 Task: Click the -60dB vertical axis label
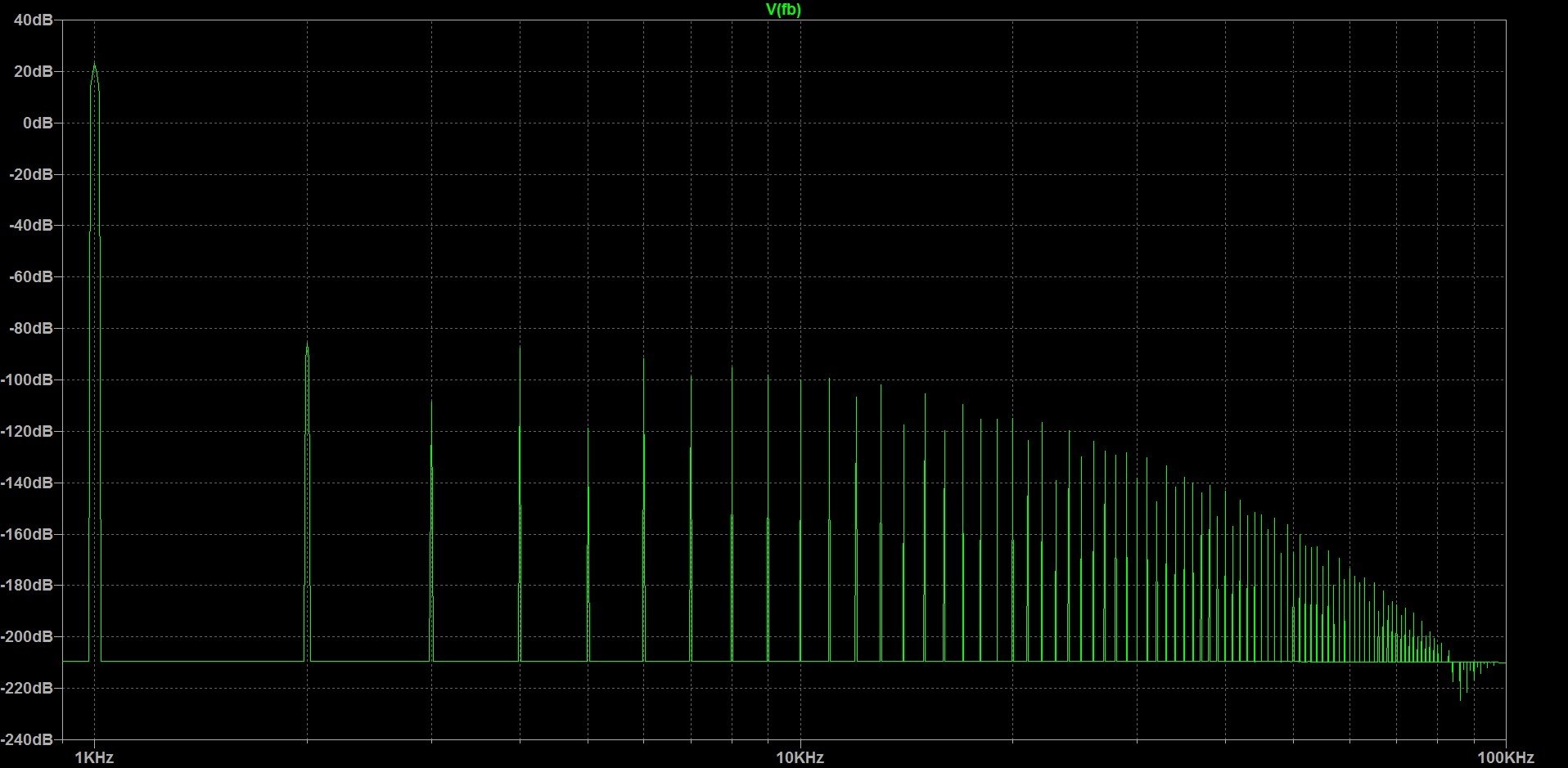31,277
